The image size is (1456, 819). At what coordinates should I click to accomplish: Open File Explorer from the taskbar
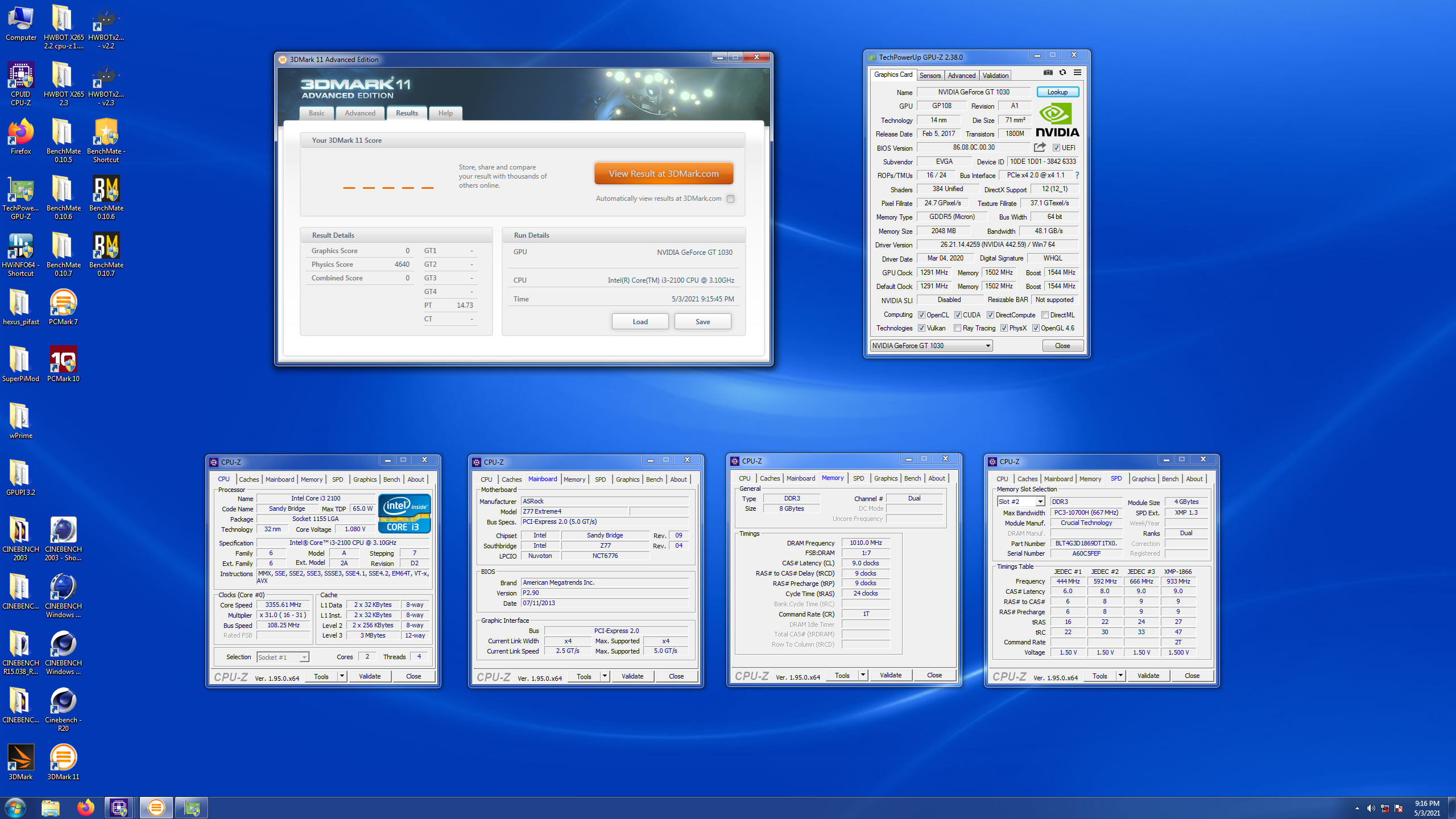[x=51, y=808]
